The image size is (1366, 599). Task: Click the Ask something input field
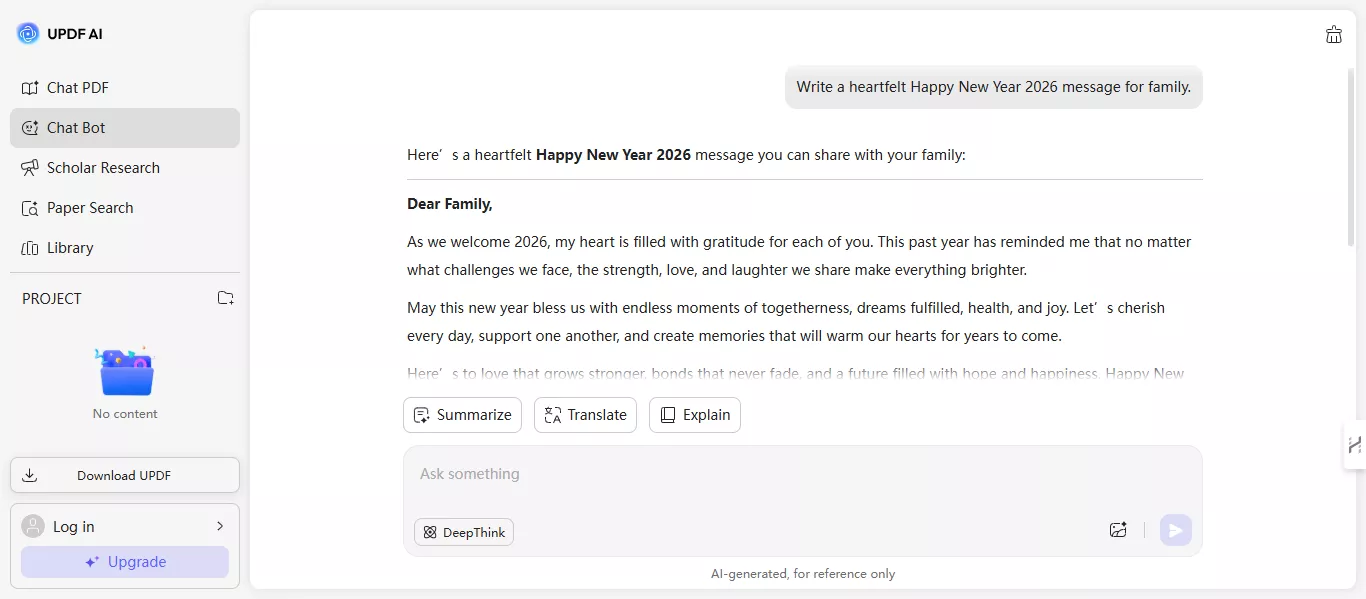click(x=760, y=474)
